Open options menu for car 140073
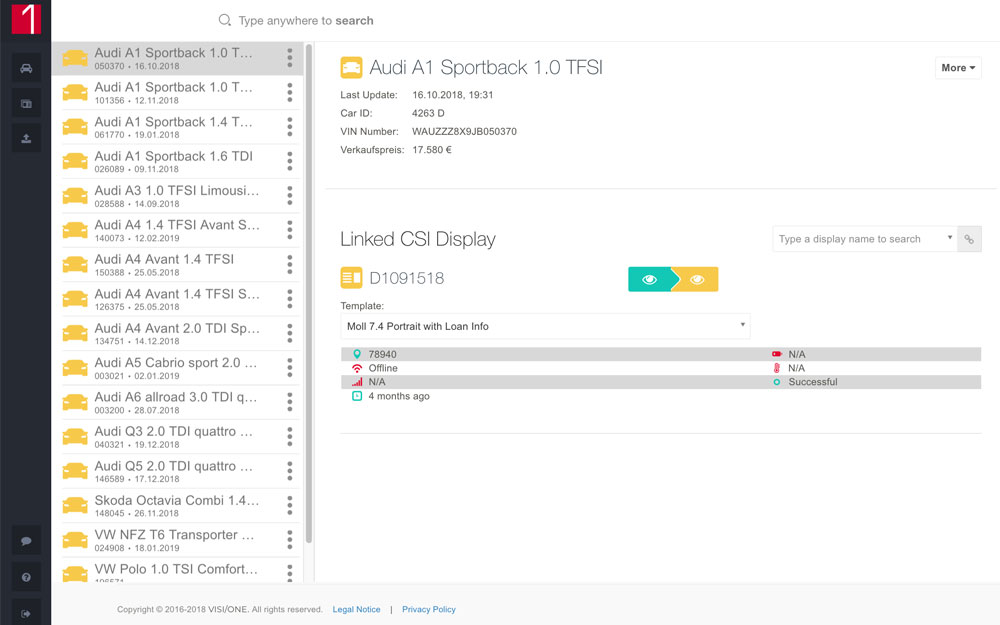 (x=290, y=230)
